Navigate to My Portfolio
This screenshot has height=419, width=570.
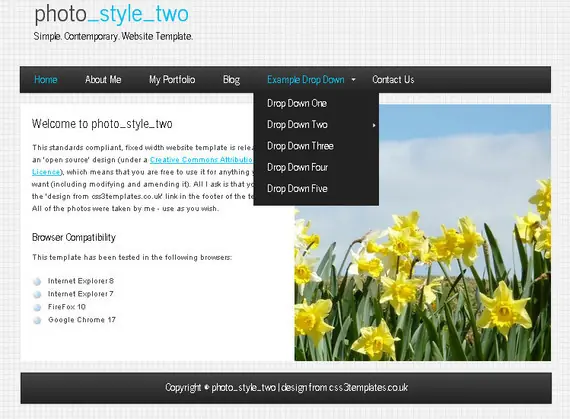tap(172, 80)
